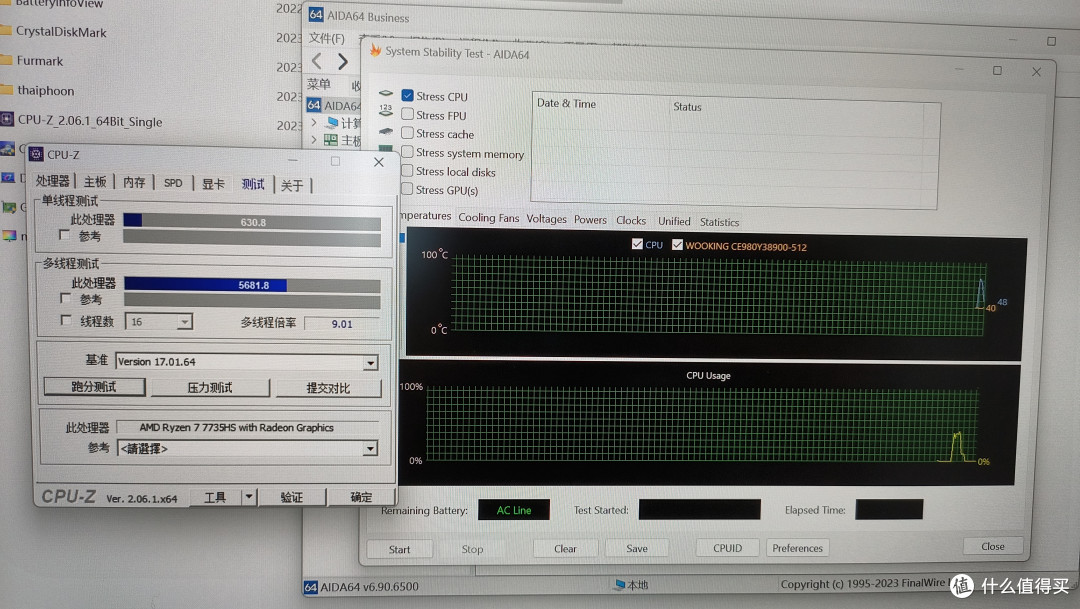The height and width of the screenshot is (609, 1080).
Task: Open the Cooling Fans tab
Action: 488,218
